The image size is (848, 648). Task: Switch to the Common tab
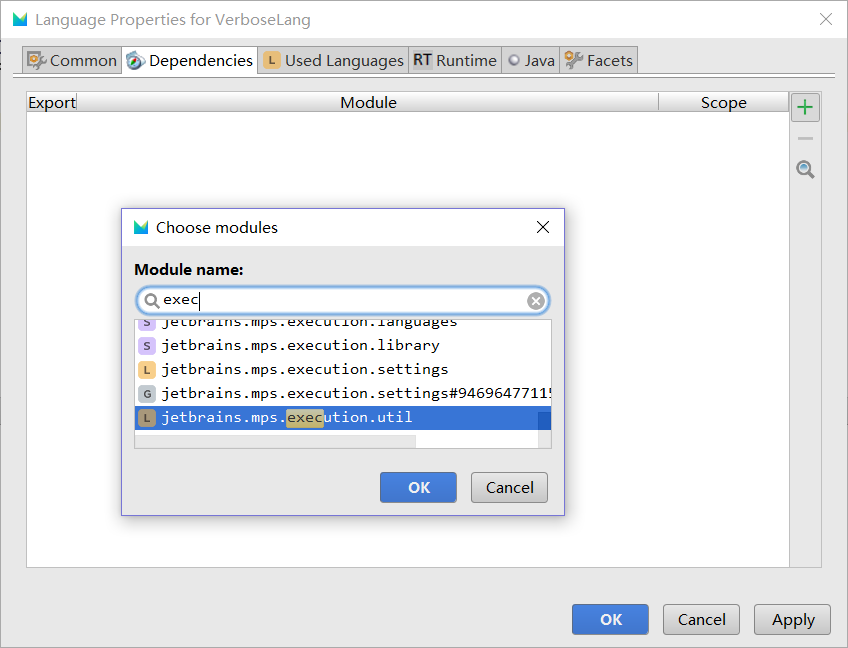pyautogui.click(x=72, y=61)
